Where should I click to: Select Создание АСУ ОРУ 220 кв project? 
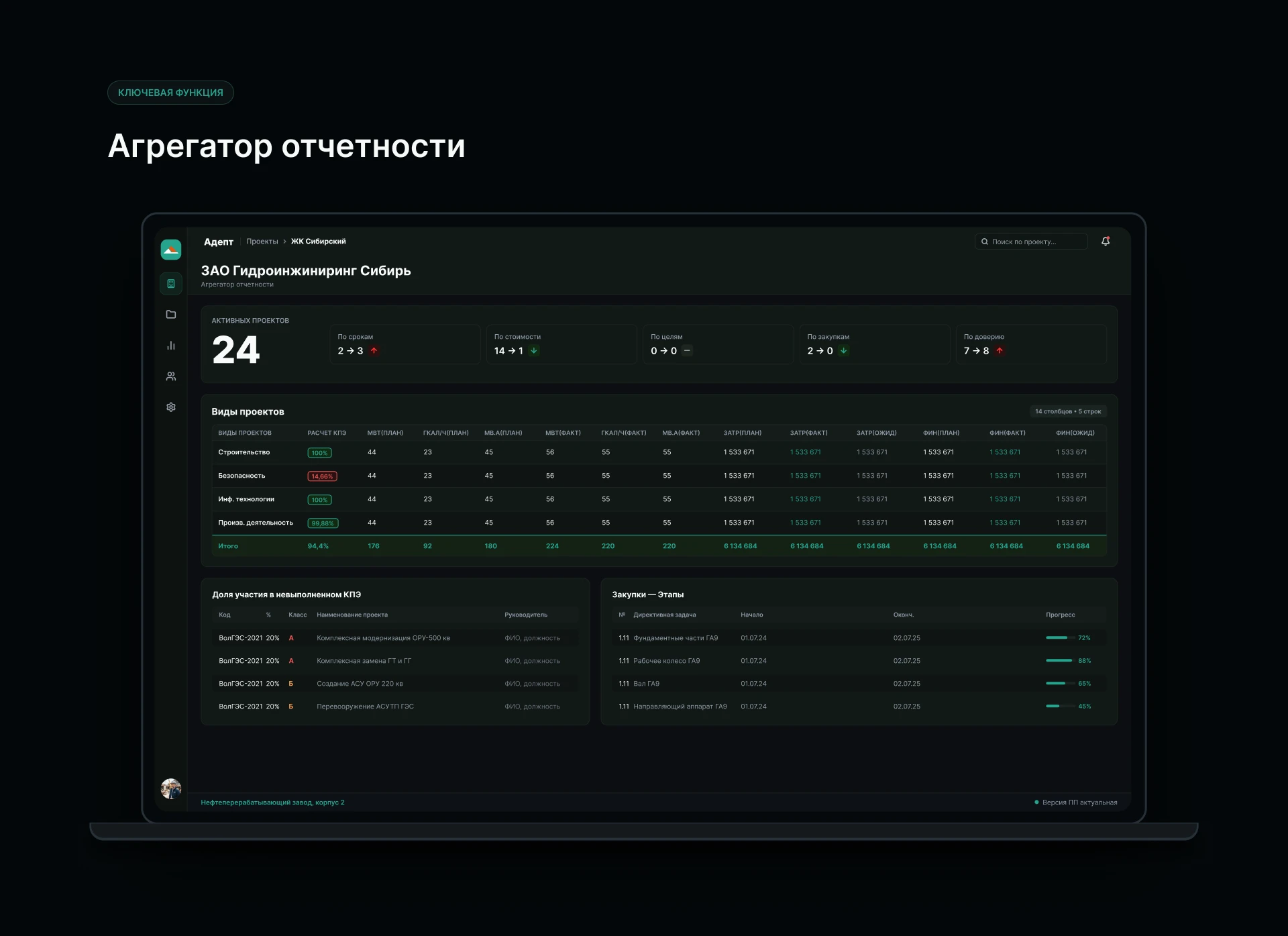[360, 684]
